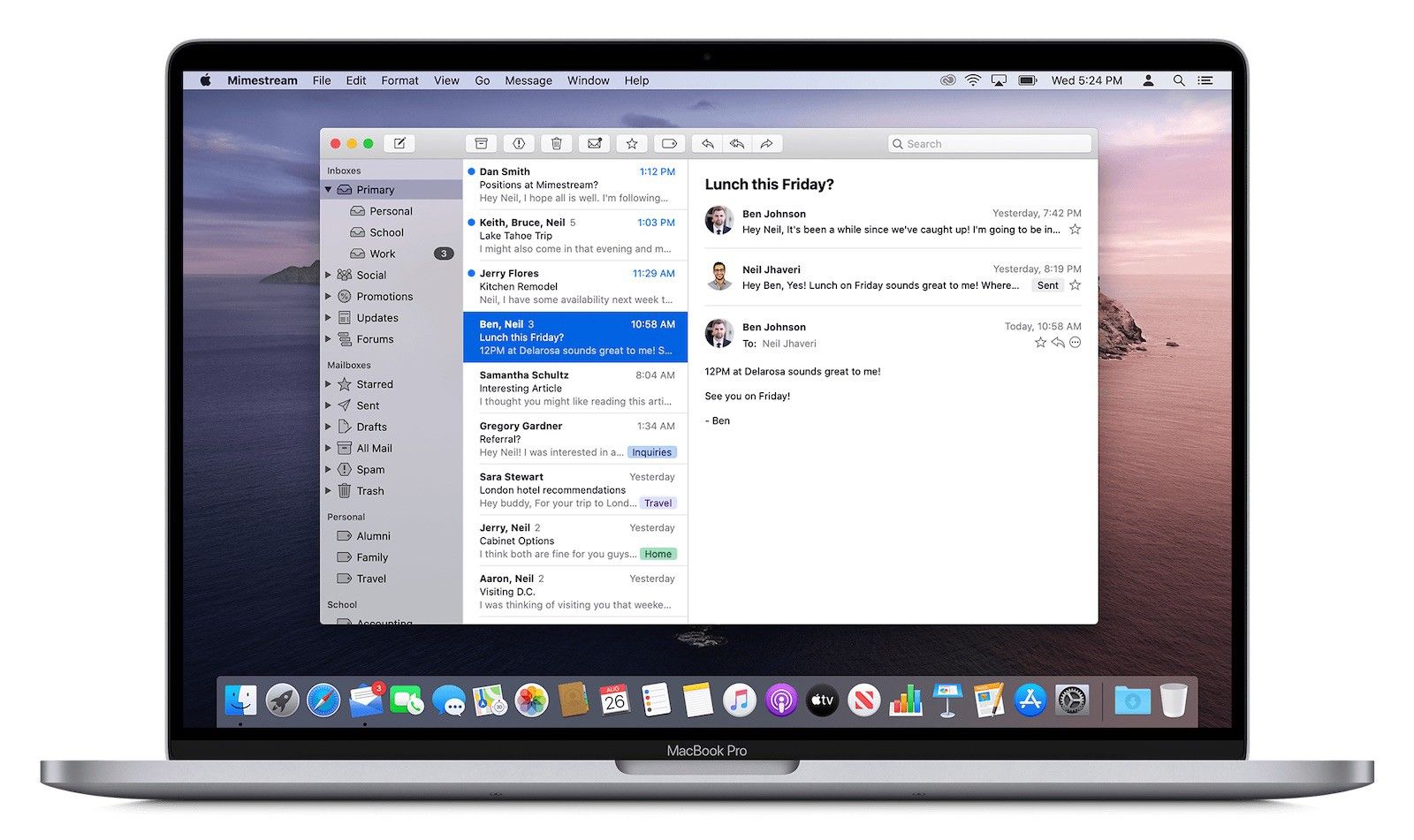
Task: Expand the Updates category
Action: pyautogui.click(x=329, y=317)
